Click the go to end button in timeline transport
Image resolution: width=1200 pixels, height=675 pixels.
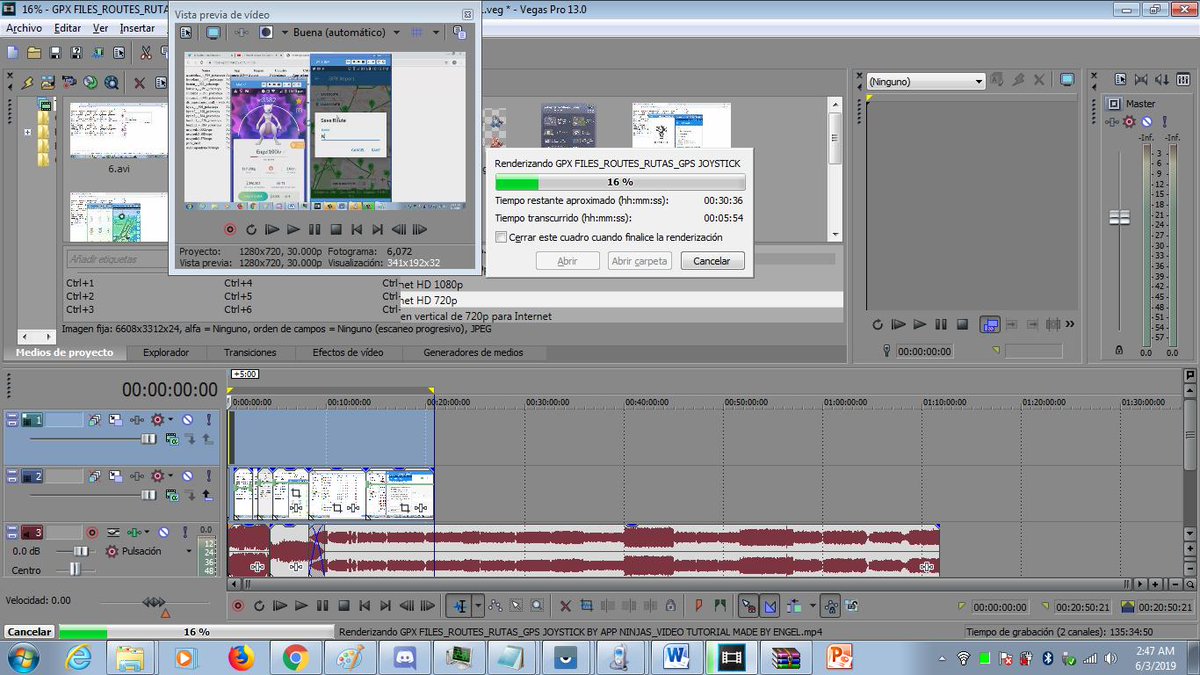pyautogui.click(x=385, y=605)
